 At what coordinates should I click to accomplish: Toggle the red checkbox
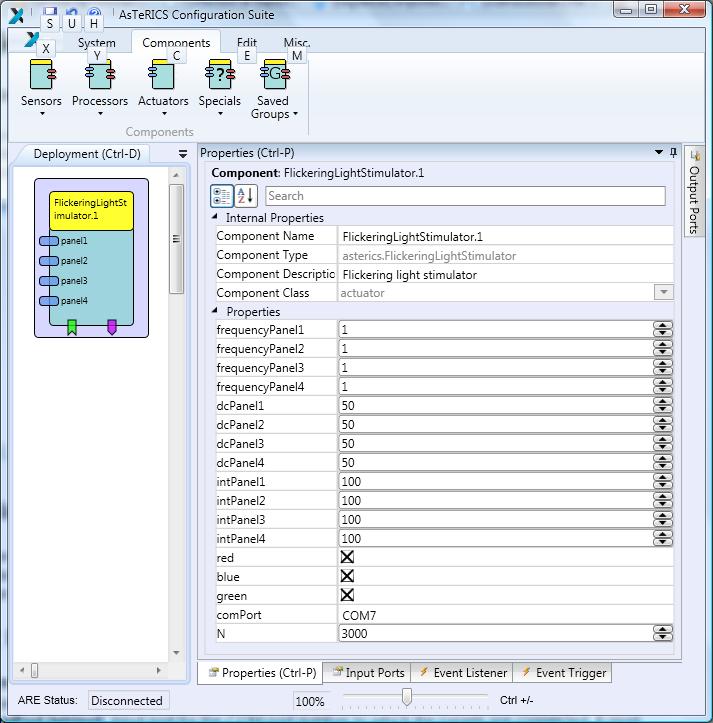(347, 557)
